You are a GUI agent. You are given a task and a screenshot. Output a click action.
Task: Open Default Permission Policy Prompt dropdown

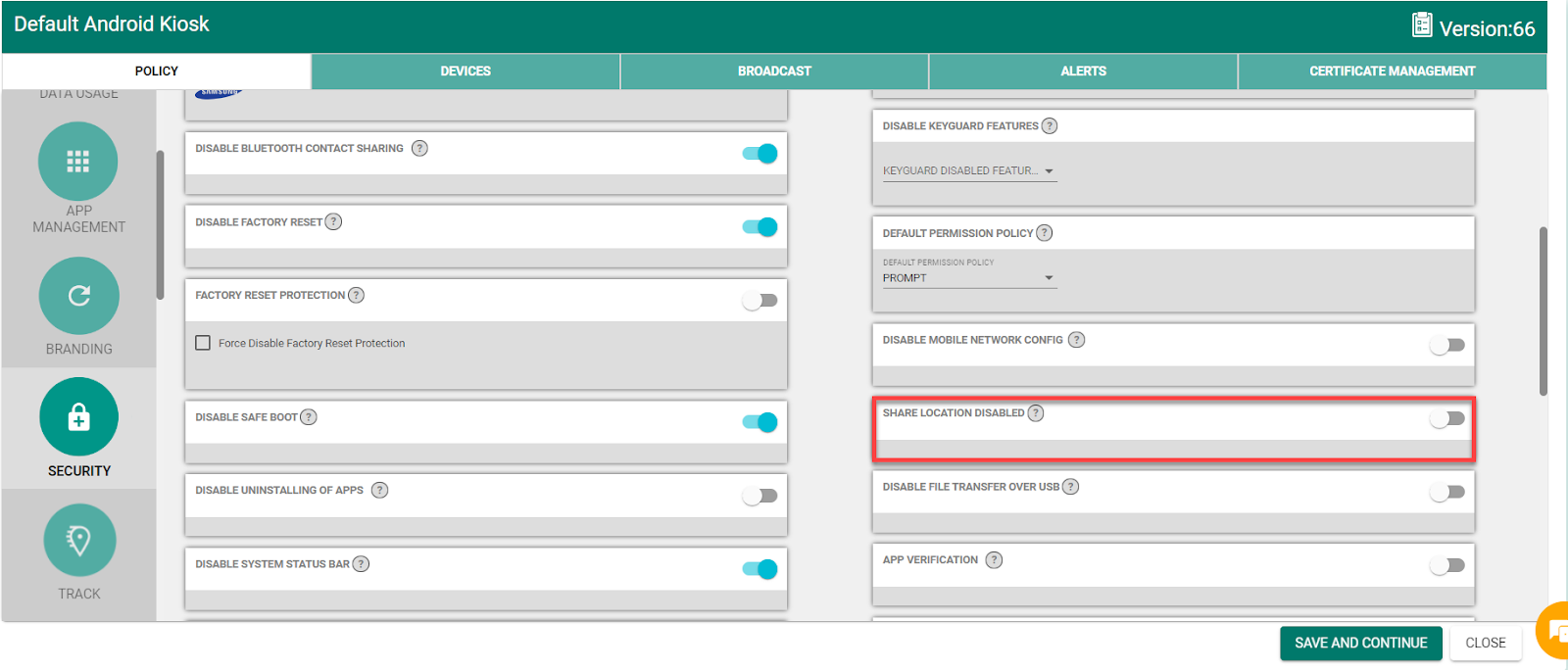(969, 278)
